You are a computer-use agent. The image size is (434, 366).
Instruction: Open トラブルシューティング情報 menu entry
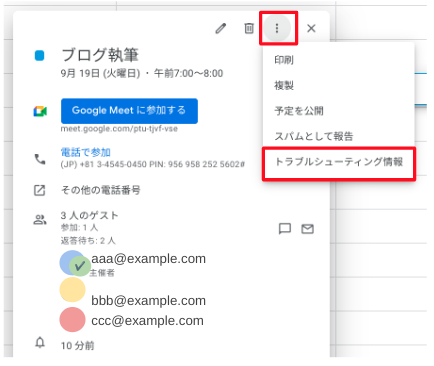[x=339, y=162]
